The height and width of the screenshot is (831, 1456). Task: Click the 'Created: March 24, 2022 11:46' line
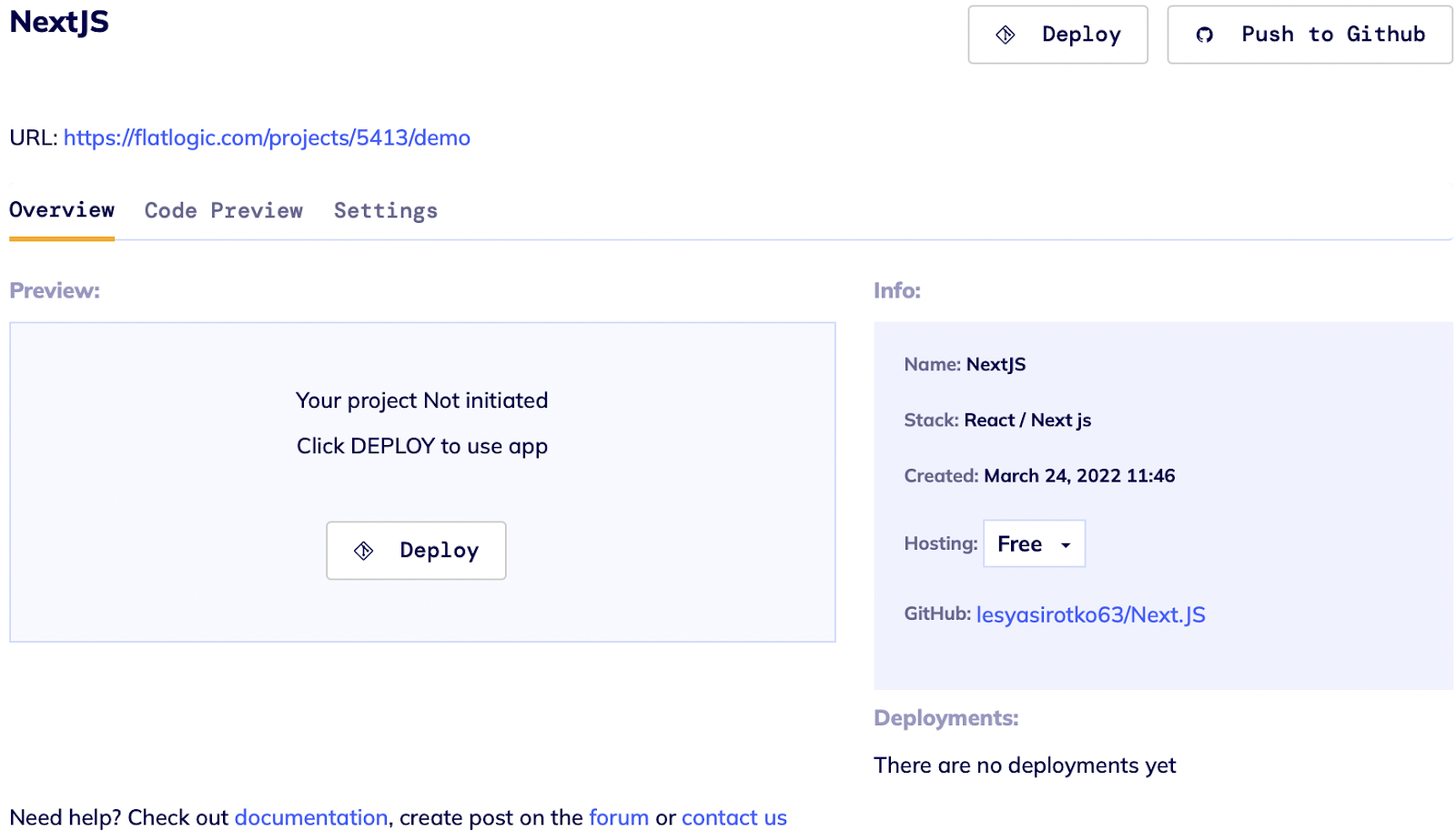[1039, 475]
